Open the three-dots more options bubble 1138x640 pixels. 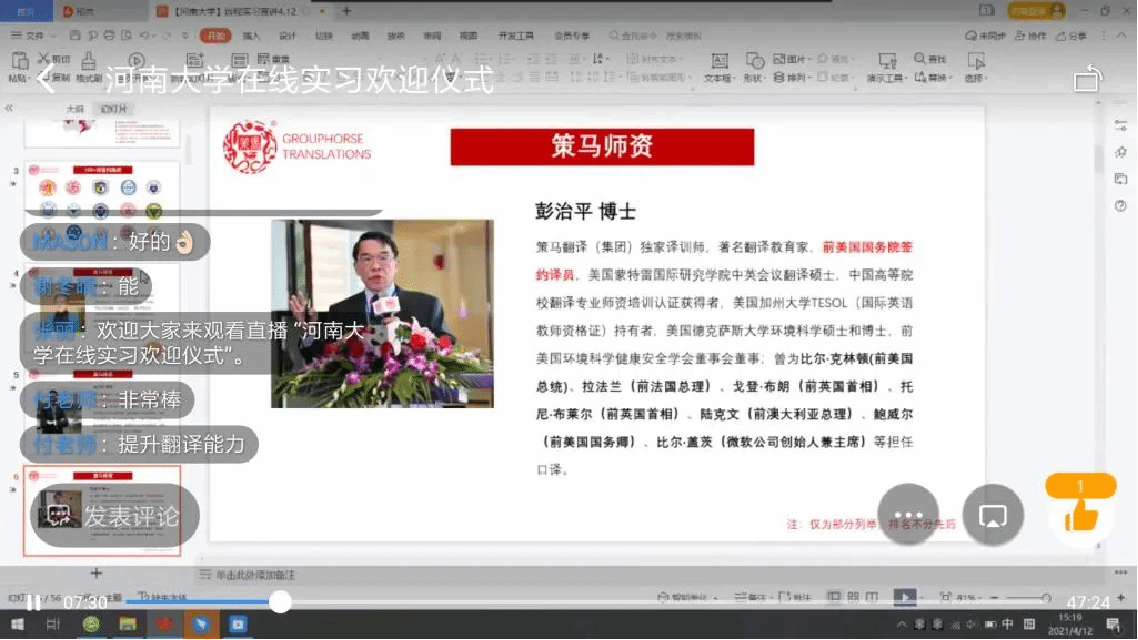(x=908, y=514)
